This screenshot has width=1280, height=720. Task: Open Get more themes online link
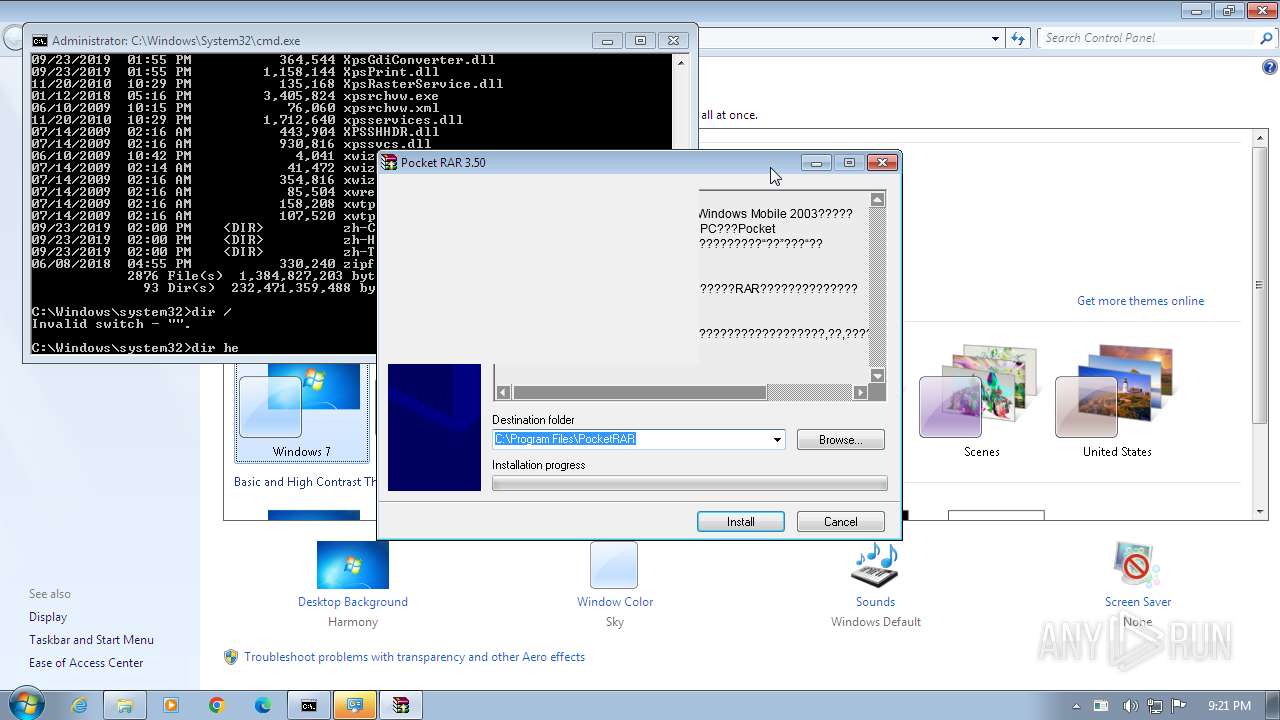click(x=1140, y=301)
